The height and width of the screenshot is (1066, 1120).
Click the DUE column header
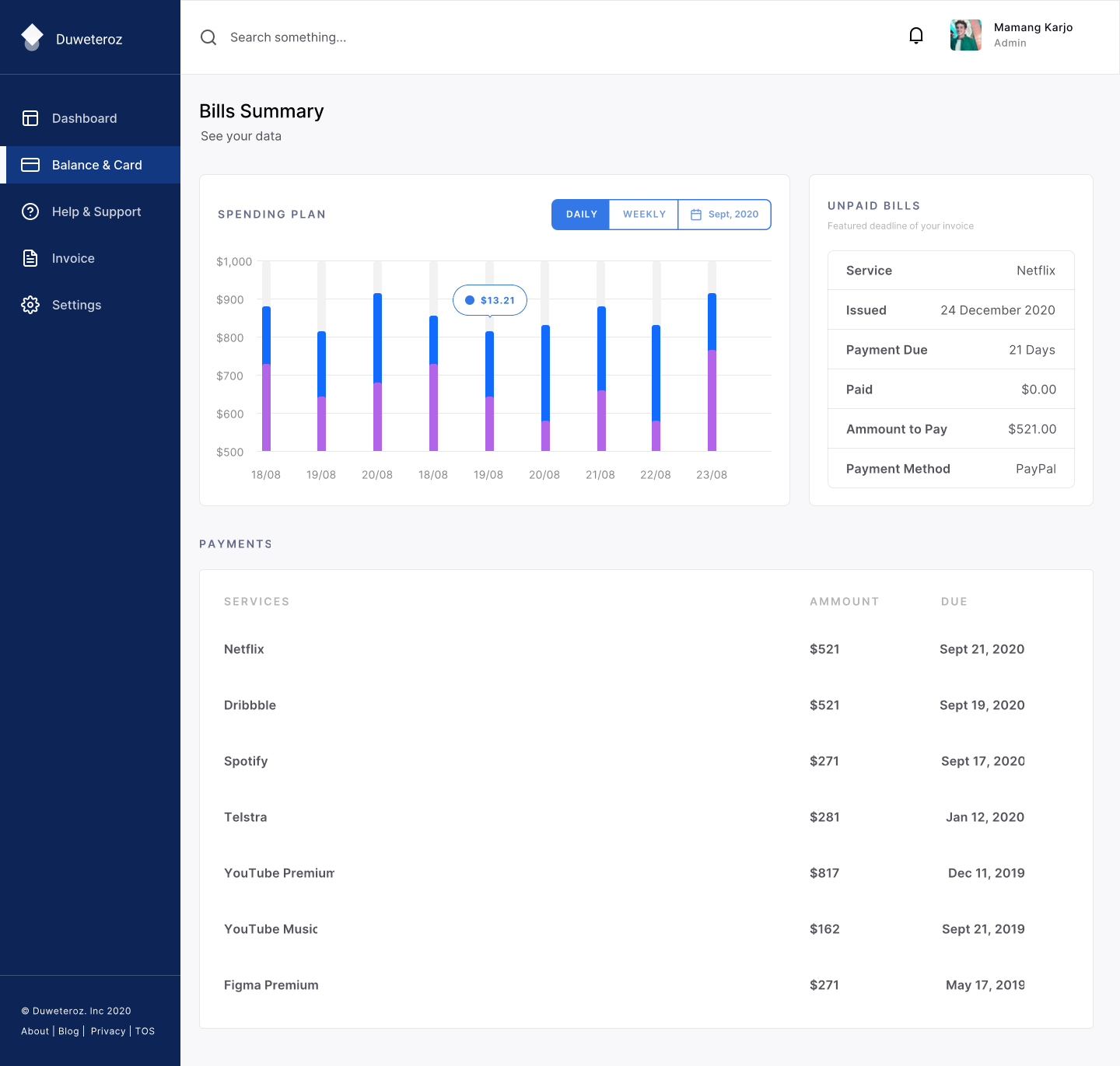point(954,602)
